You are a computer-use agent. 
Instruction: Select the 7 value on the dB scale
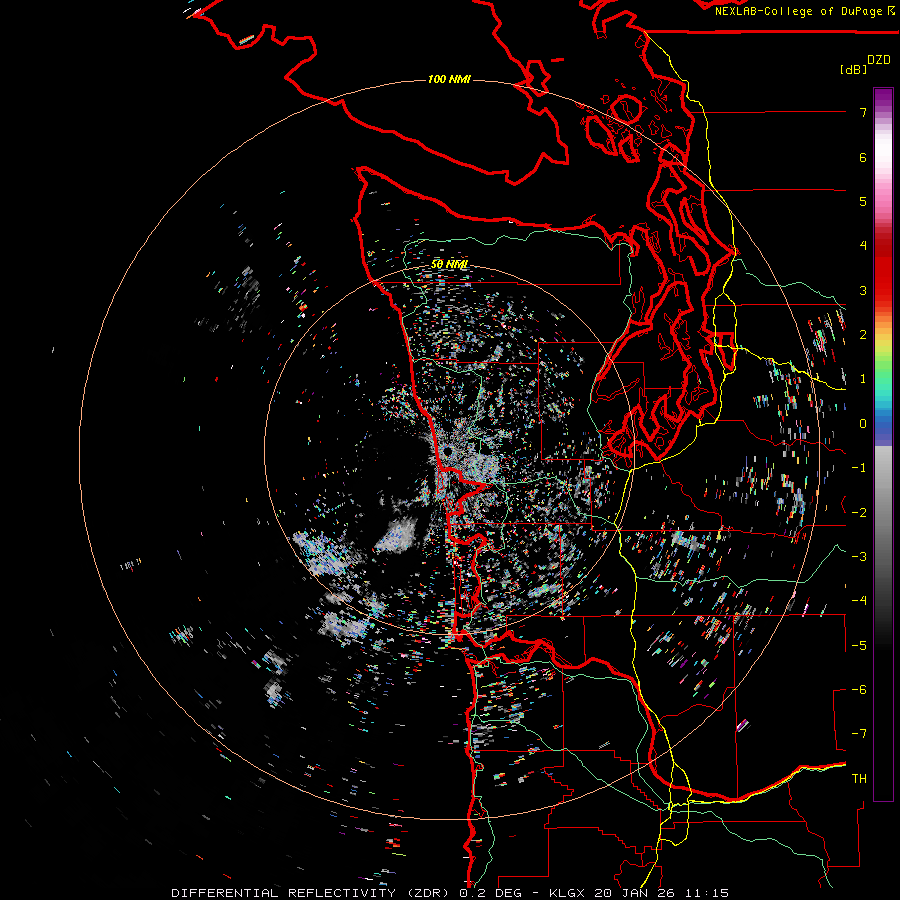(863, 112)
